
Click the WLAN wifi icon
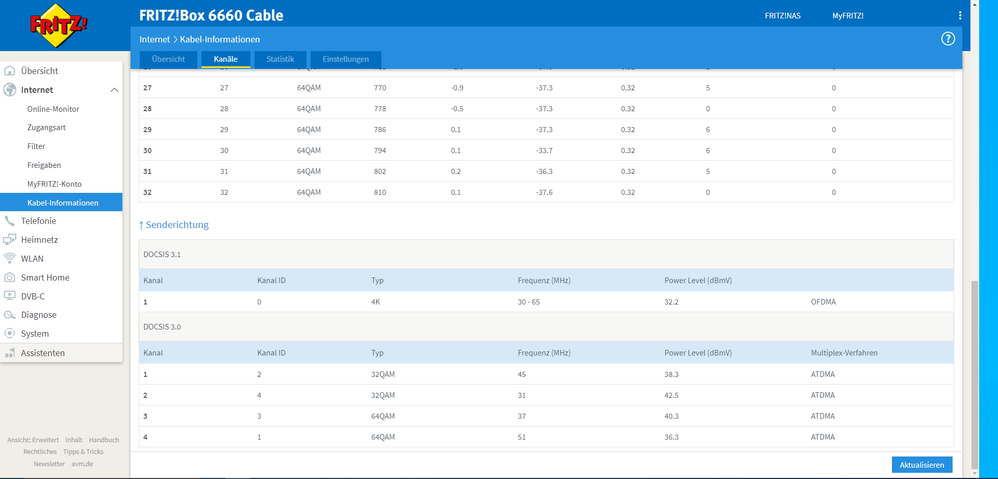[x=10, y=258]
